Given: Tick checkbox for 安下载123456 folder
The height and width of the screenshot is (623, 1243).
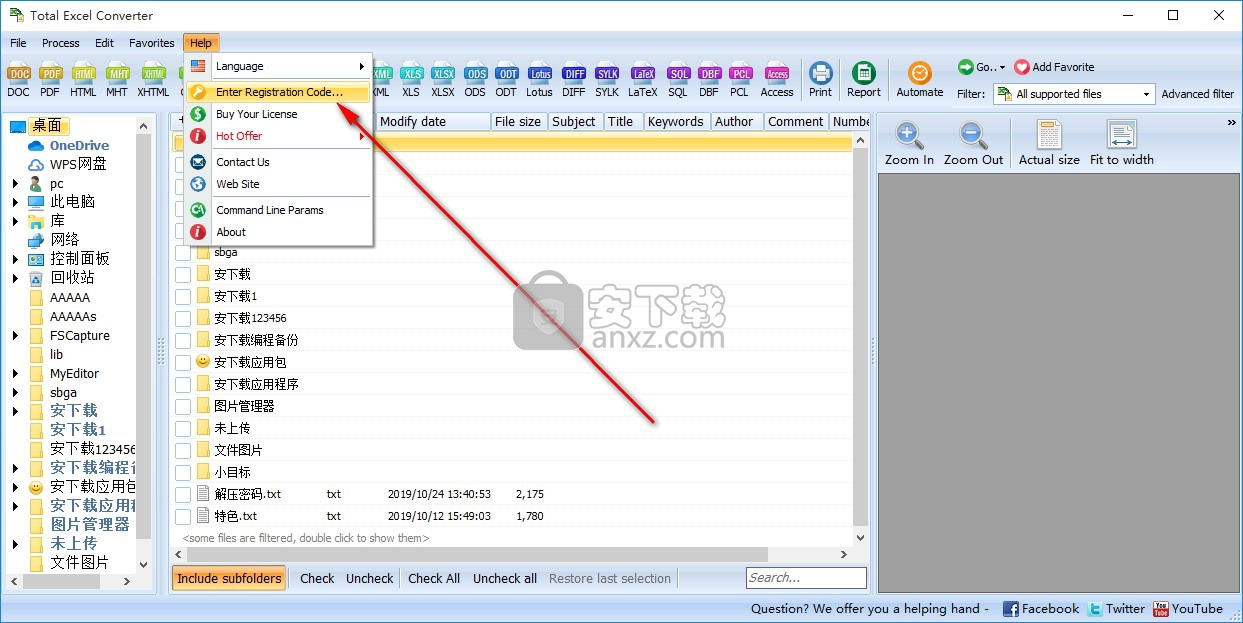Looking at the screenshot, I should click(183, 318).
